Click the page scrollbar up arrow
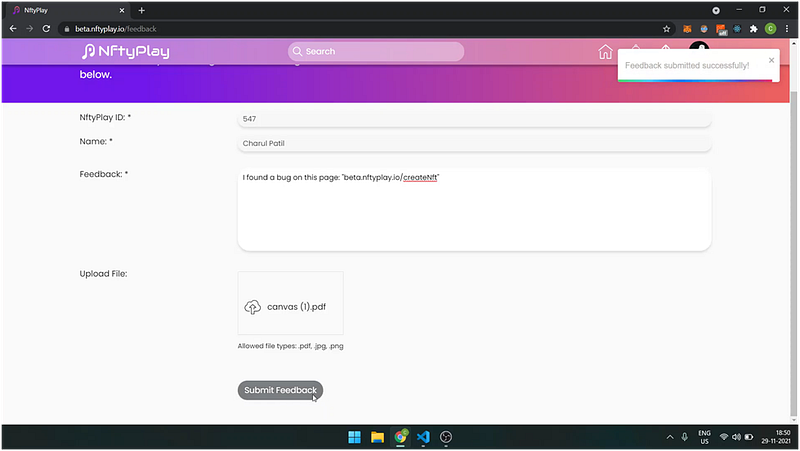800x451 pixels. pyautogui.click(x=793, y=44)
